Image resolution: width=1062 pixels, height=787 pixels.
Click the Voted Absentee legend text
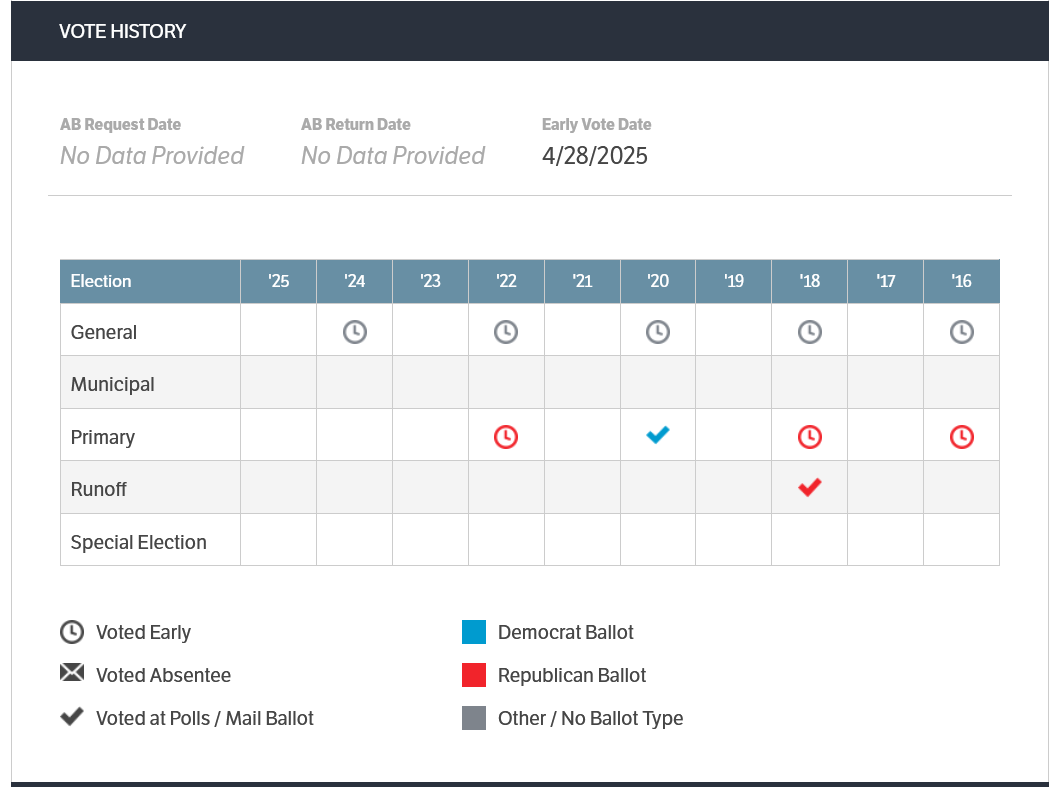163,675
